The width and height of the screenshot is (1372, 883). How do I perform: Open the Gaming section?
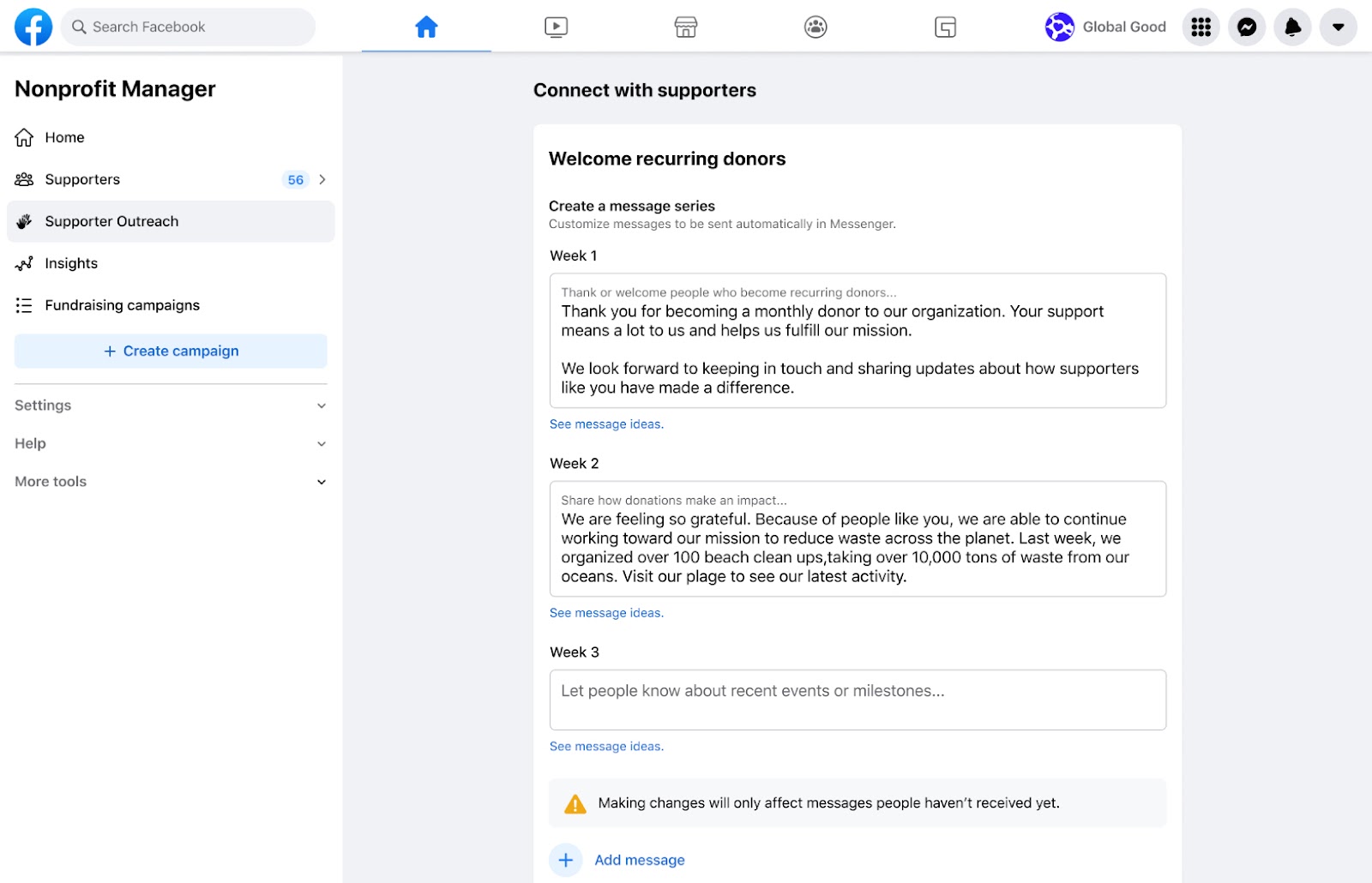pos(944,27)
